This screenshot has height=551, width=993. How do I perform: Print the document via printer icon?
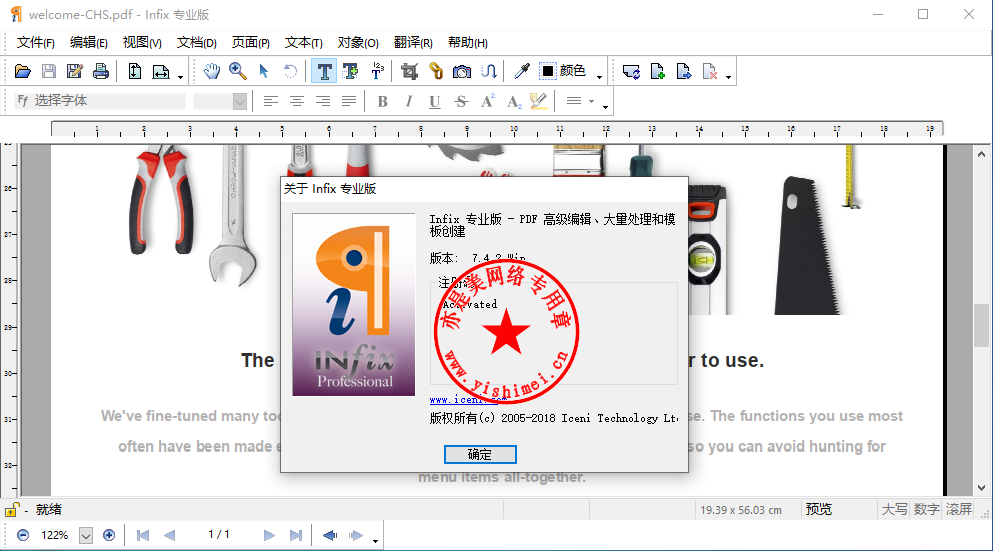101,71
